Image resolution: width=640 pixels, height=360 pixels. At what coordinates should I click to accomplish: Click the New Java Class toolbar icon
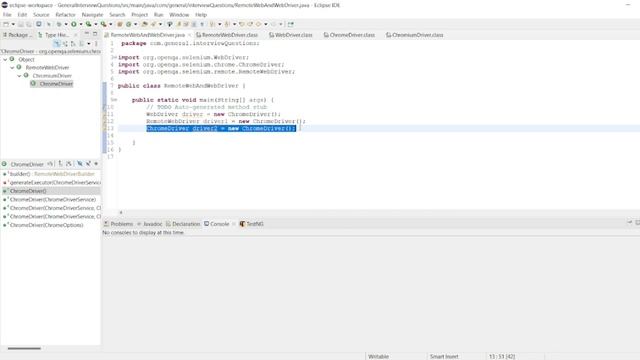(x=128, y=24)
